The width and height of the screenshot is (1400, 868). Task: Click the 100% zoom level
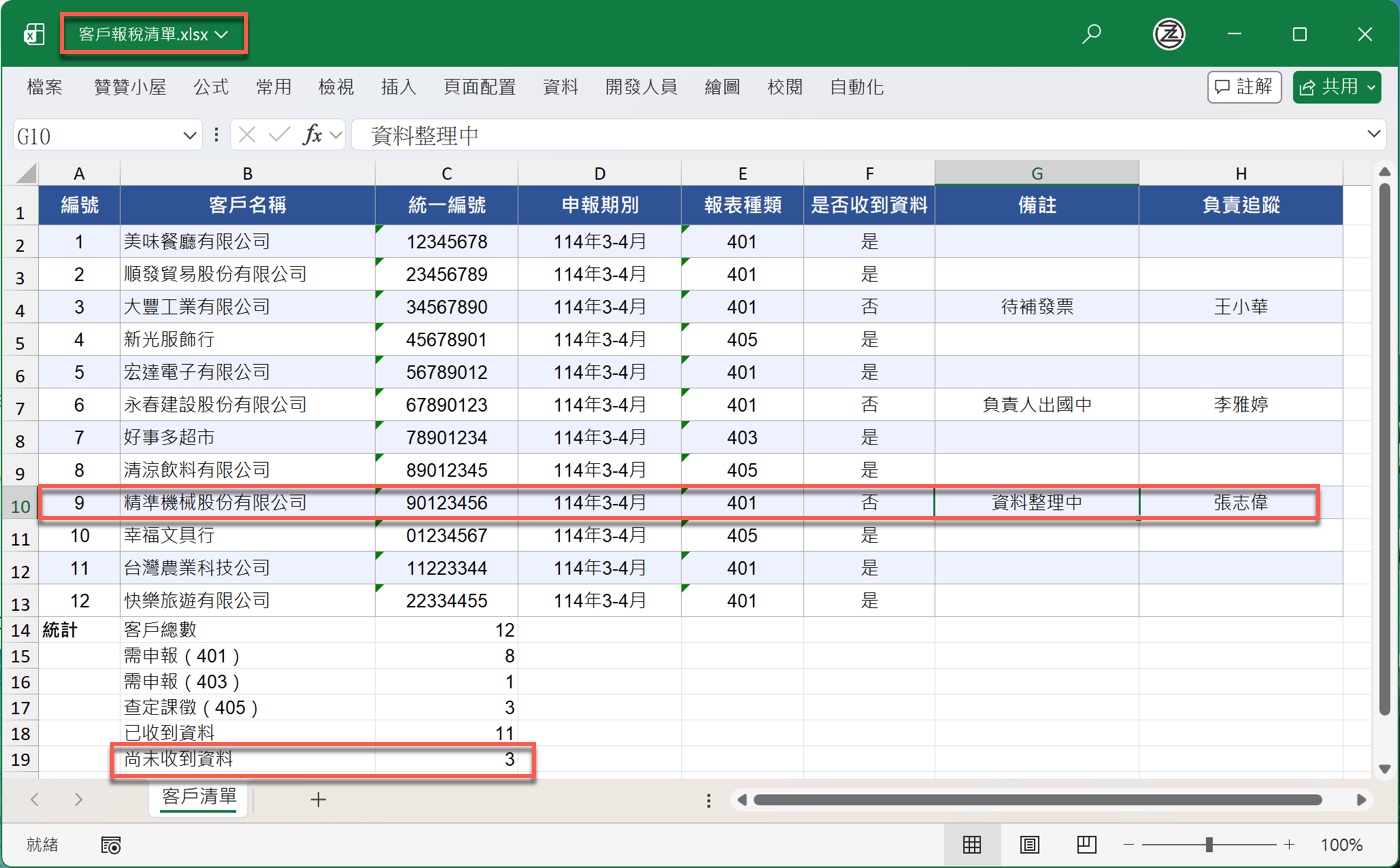point(1341,845)
